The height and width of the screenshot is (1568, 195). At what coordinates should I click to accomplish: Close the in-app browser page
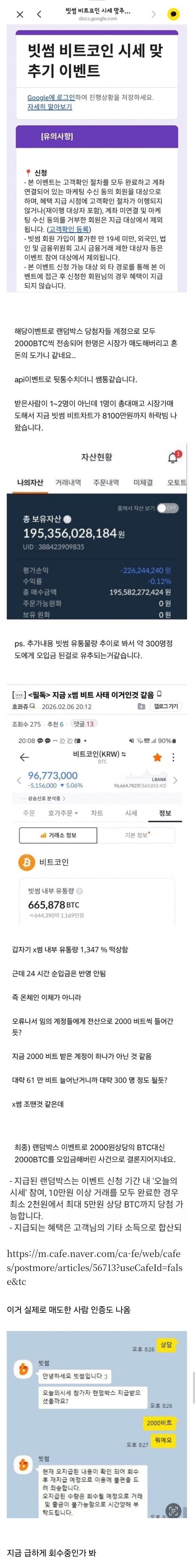pyautogui.click(x=20, y=14)
